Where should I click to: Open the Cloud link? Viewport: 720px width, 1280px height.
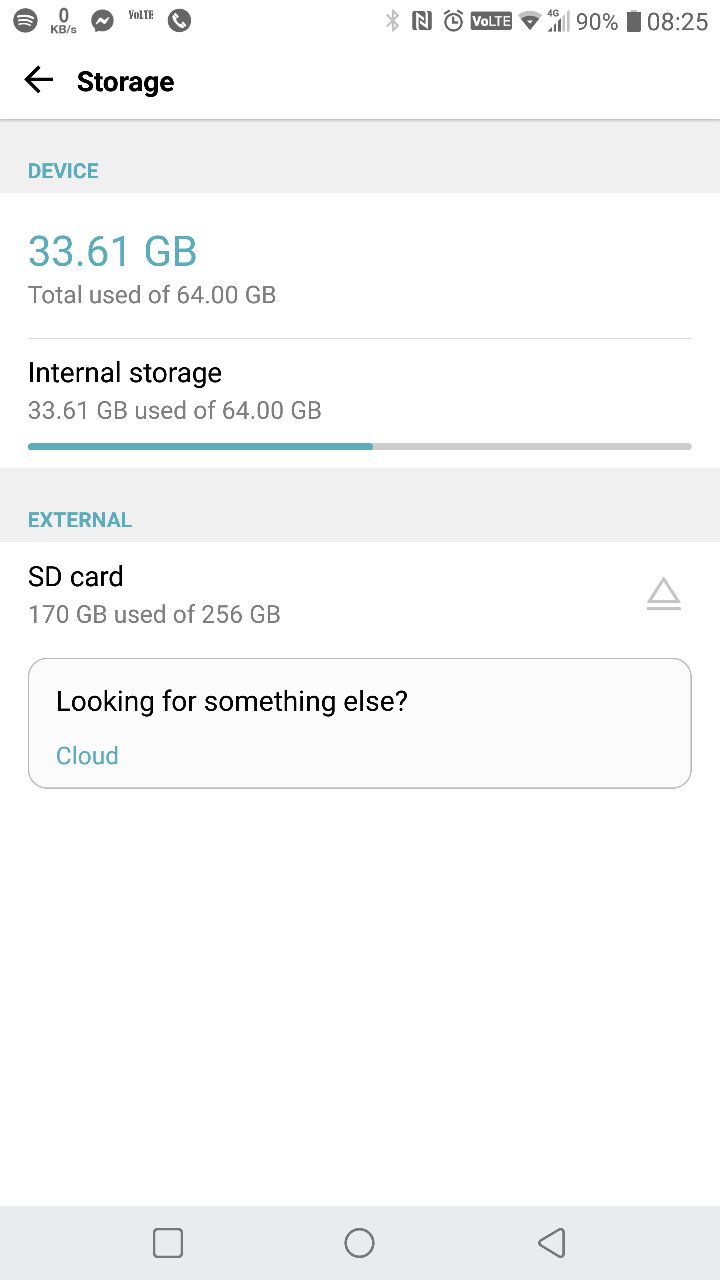[x=87, y=755]
